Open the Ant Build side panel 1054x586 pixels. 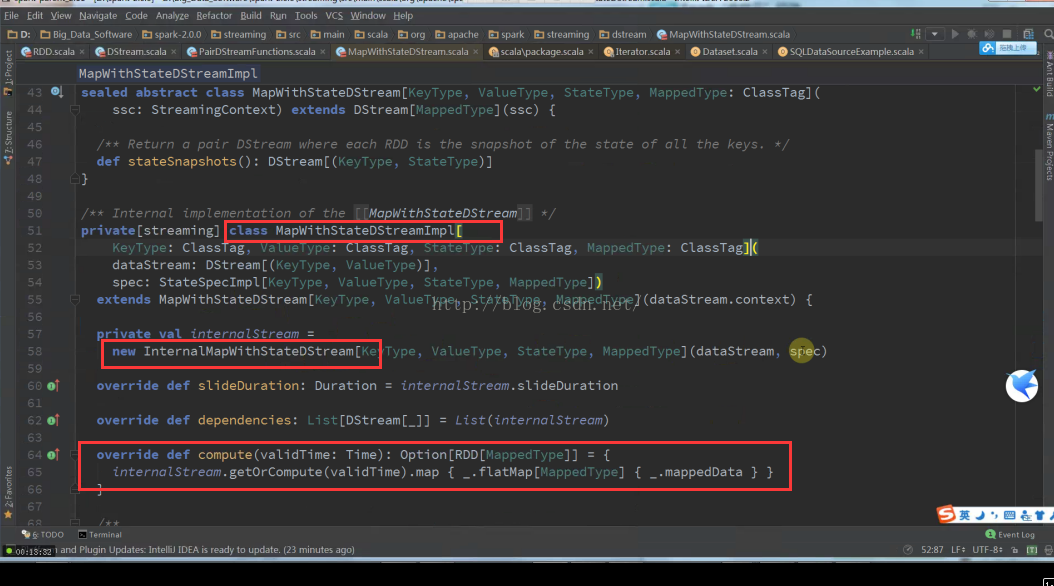point(1049,75)
